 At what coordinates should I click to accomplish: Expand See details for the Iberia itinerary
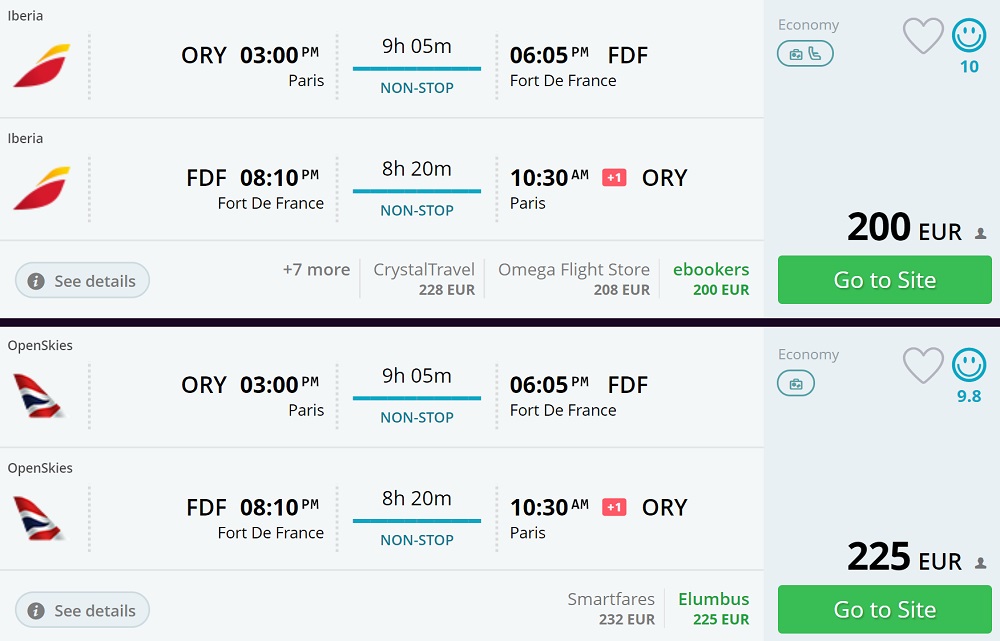click(x=83, y=281)
